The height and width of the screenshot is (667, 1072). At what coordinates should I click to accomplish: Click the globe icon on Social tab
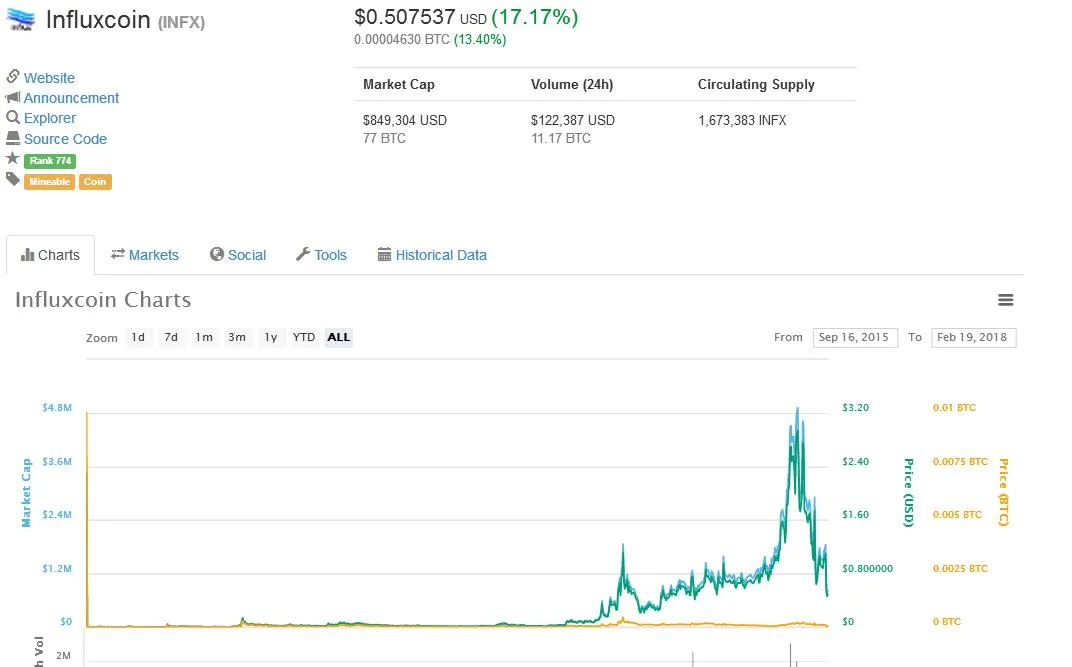click(x=217, y=254)
